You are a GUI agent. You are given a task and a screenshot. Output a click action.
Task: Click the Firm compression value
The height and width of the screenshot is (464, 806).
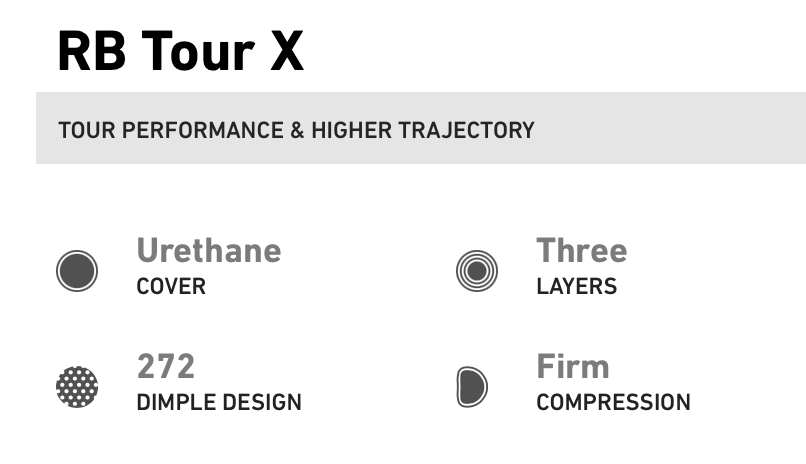tap(573, 366)
